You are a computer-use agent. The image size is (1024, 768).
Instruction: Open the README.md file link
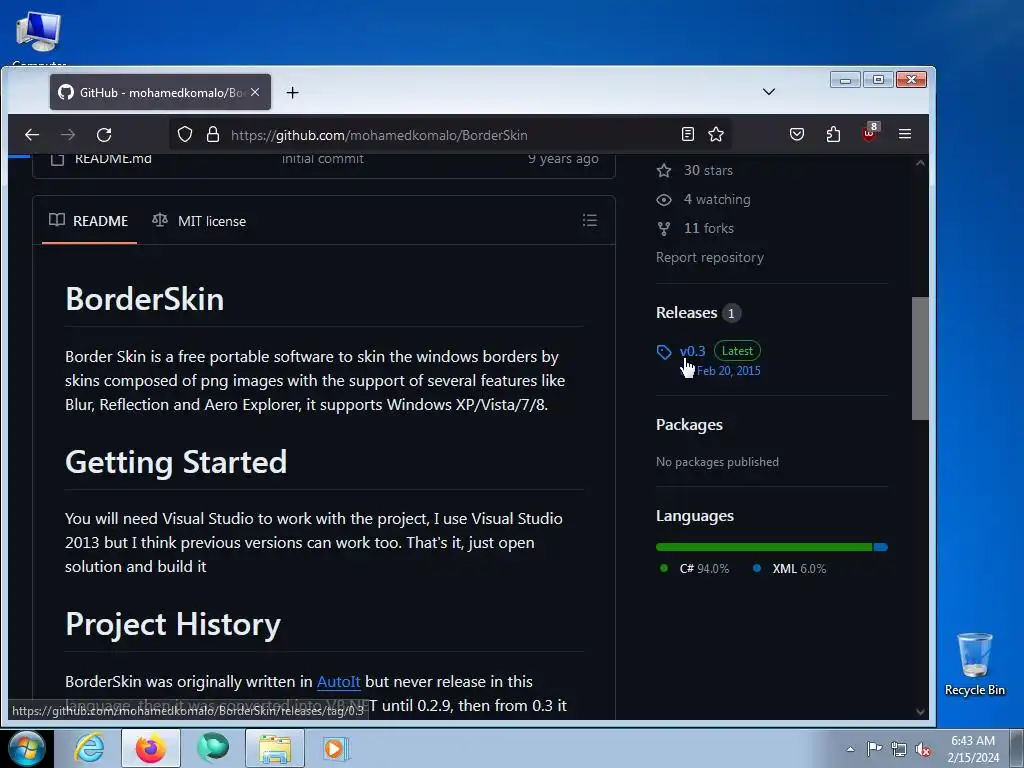tap(113, 159)
